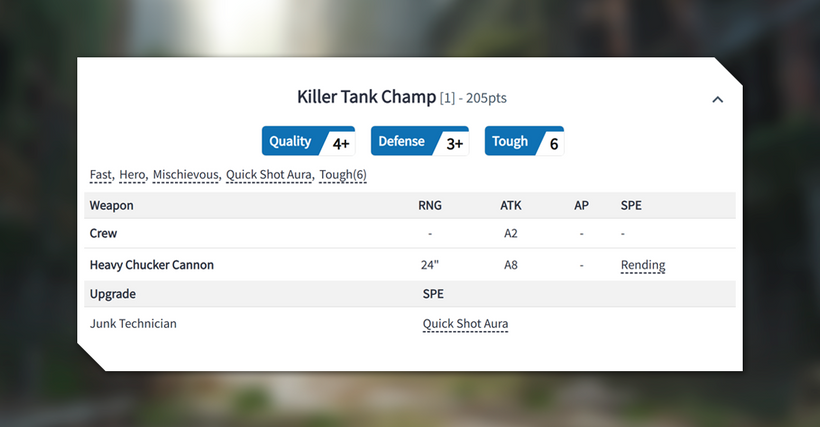Click the Defense 3+ stat badge

(x=419, y=142)
